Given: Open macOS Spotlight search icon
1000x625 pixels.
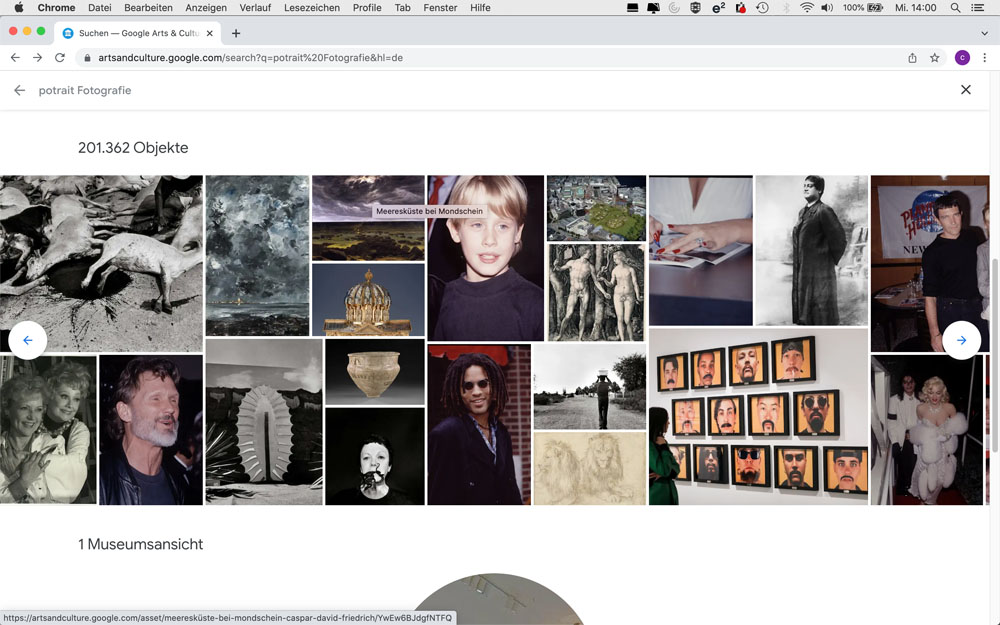Looking at the screenshot, I should pos(955,8).
